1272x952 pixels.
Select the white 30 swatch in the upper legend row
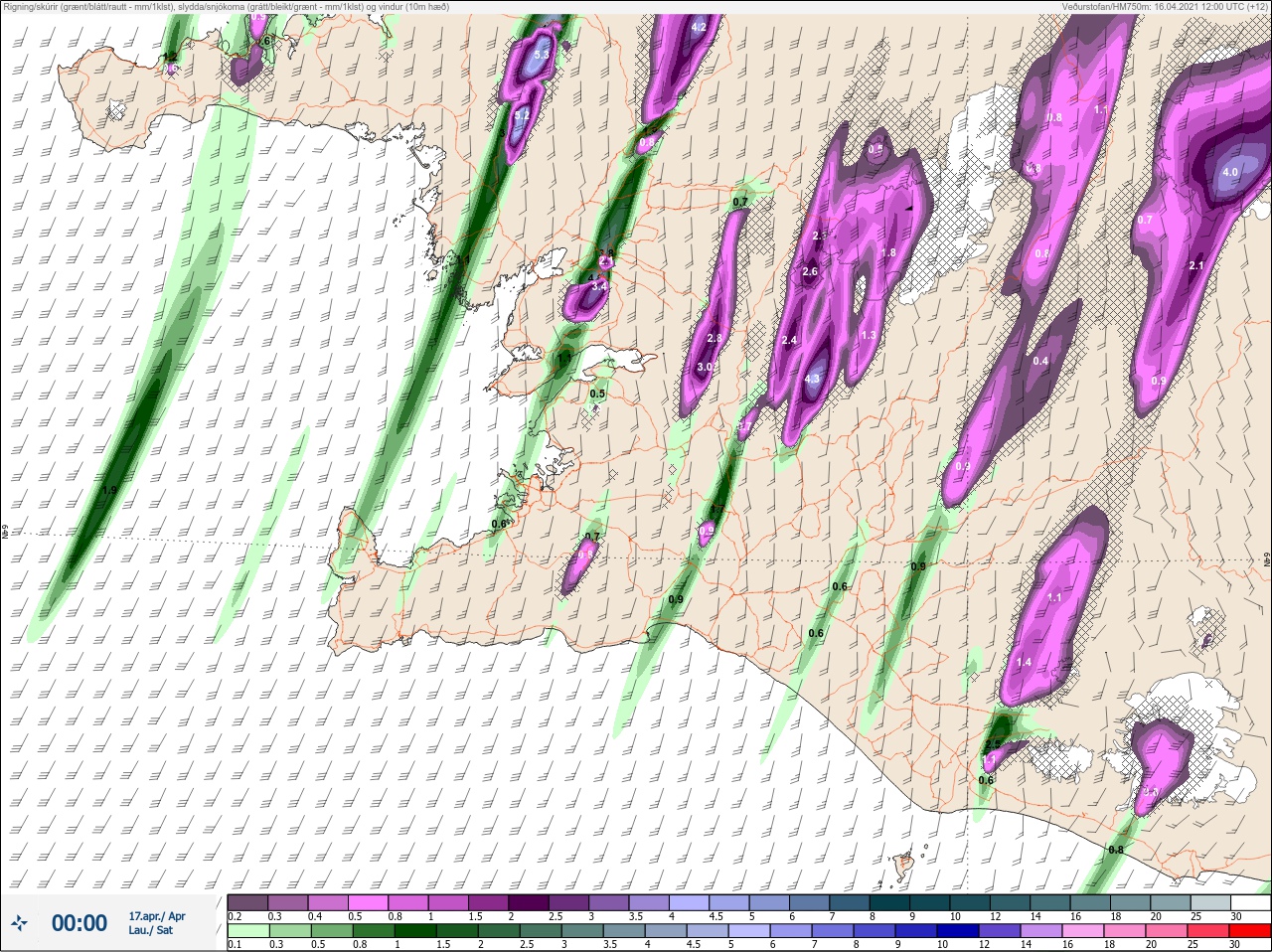pyautogui.click(x=1250, y=903)
